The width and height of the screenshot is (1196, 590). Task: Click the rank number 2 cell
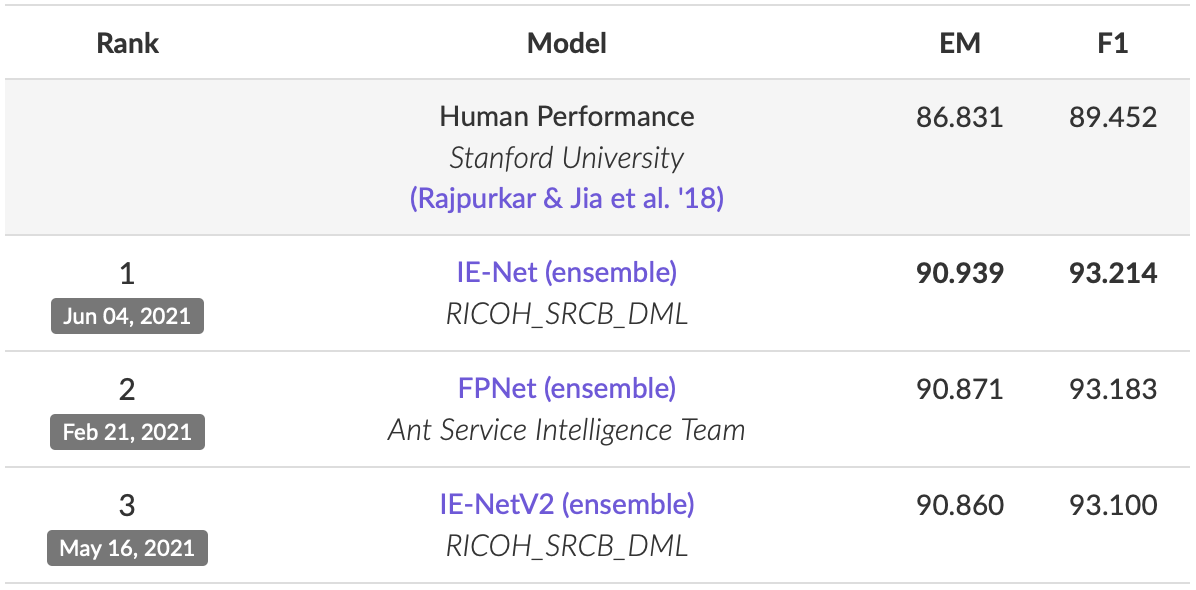(127, 390)
